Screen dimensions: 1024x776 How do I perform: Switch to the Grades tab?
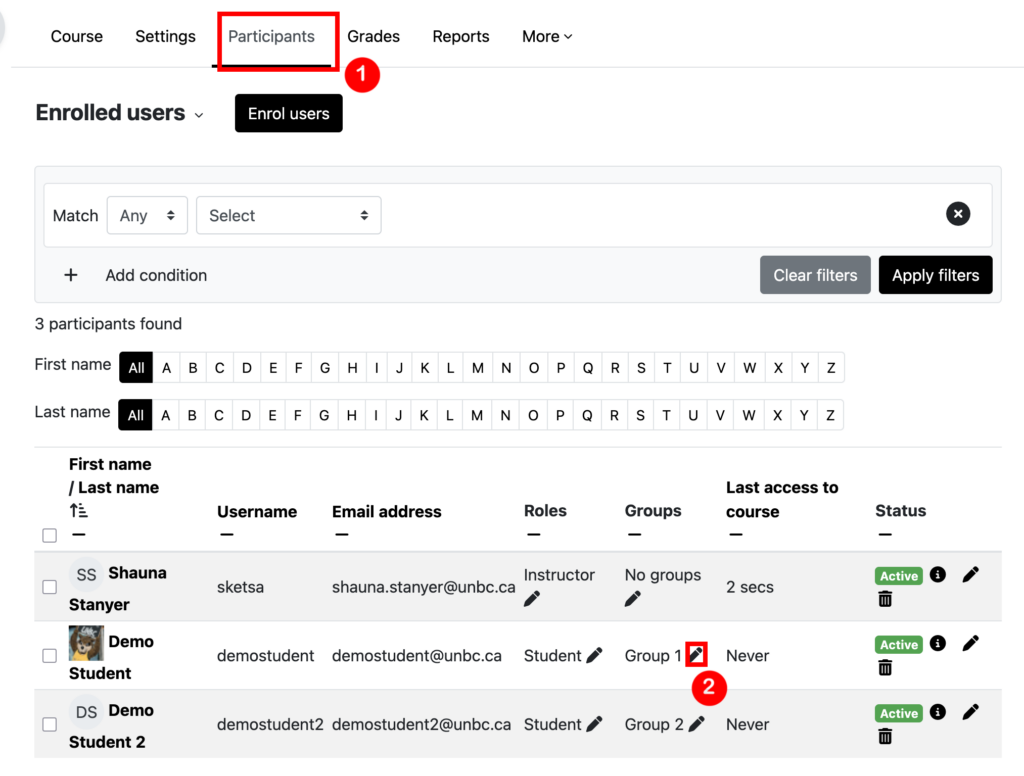click(374, 37)
